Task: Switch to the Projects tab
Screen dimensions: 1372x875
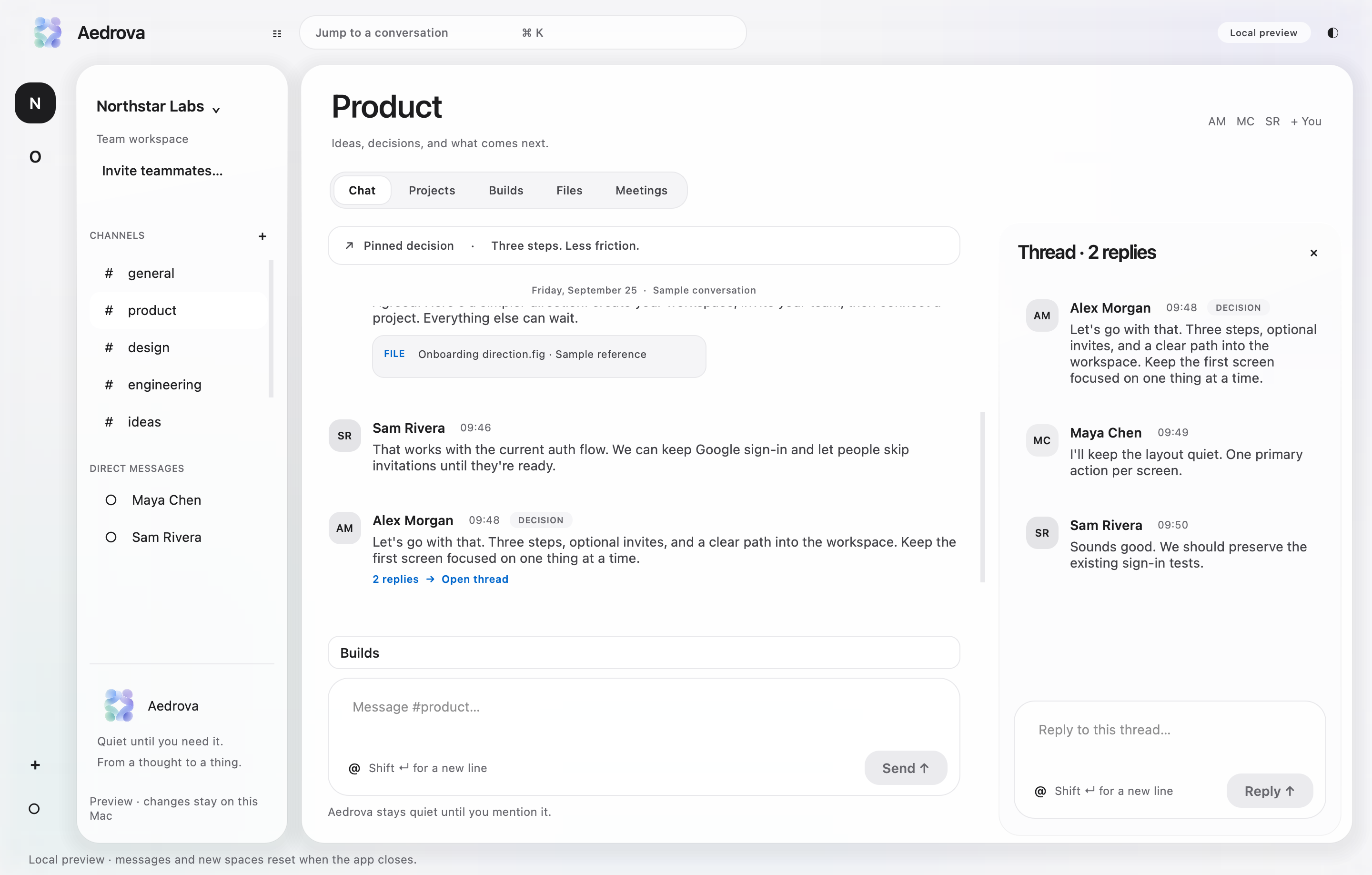Action: tap(432, 190)
